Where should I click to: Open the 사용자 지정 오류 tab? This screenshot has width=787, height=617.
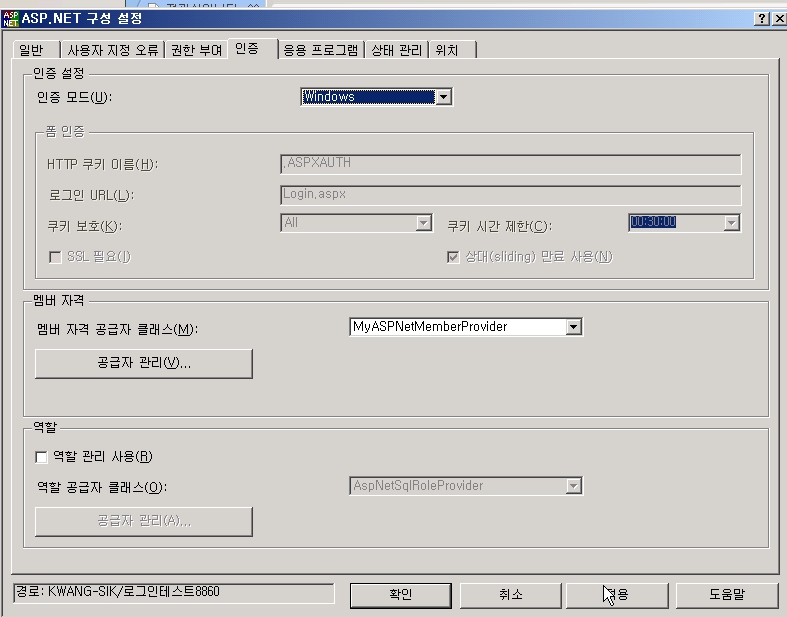pyautogui.click(x=112, y=50)
